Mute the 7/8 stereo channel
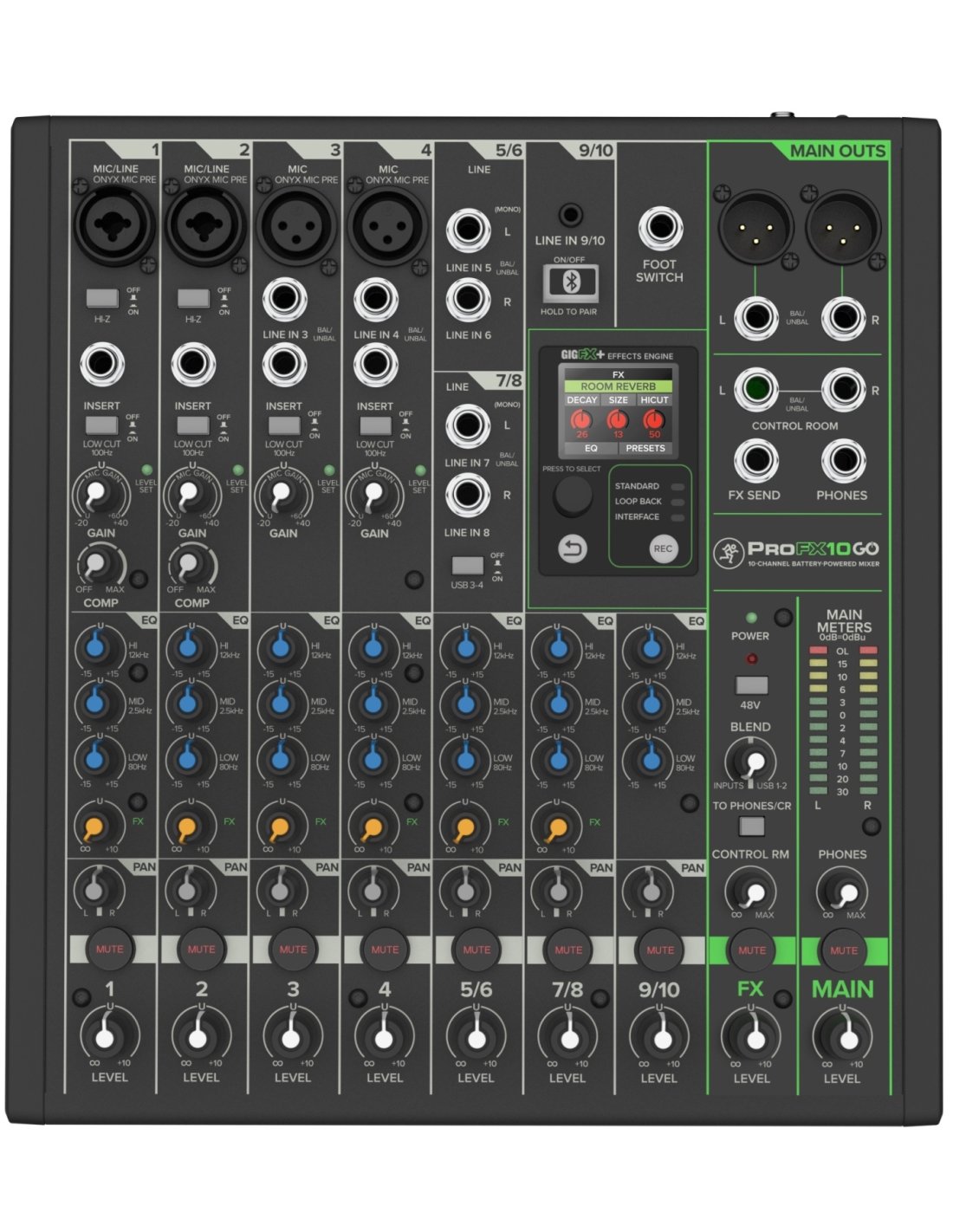The height and width of the screenshot is (1232, 953). coord(568,949)
